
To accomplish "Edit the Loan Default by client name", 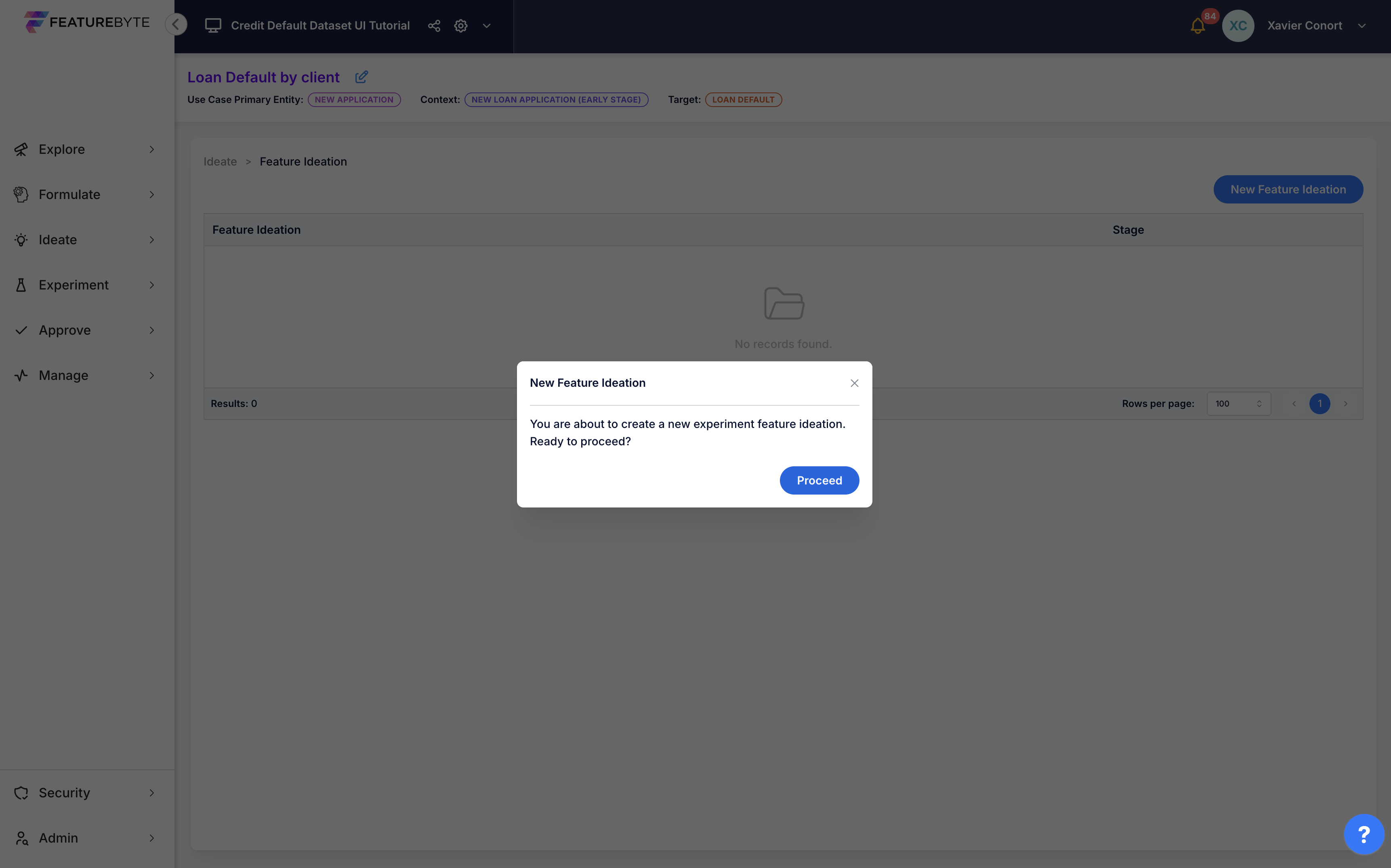I will pos(361,77).
